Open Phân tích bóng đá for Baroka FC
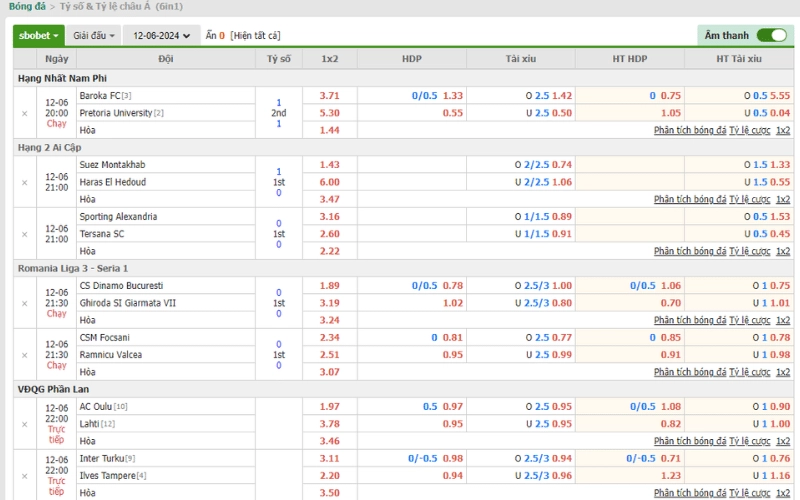Viewport: 800px width, 500px height. tap(690, 130)
